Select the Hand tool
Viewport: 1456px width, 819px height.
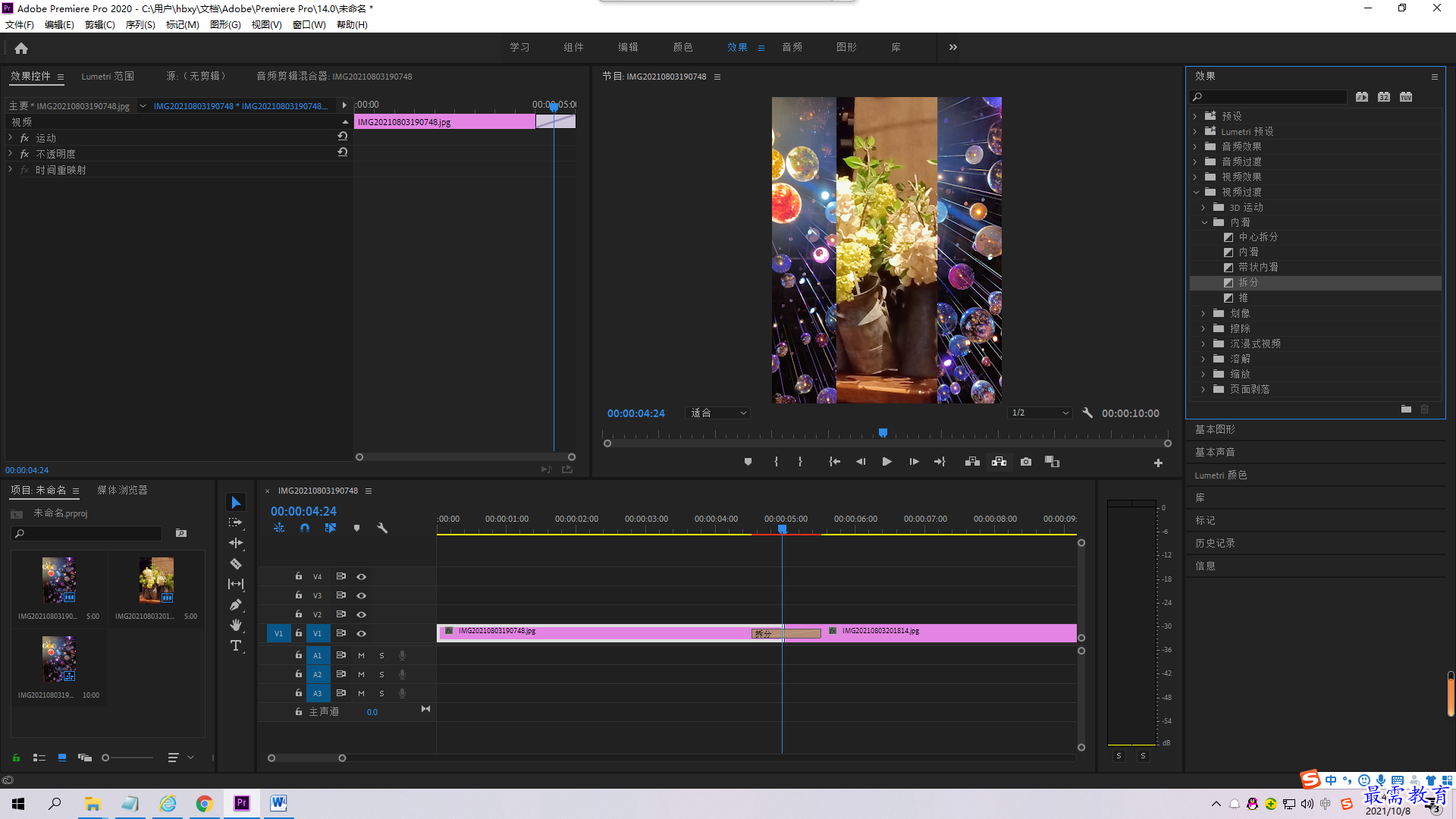click(236, 625)
